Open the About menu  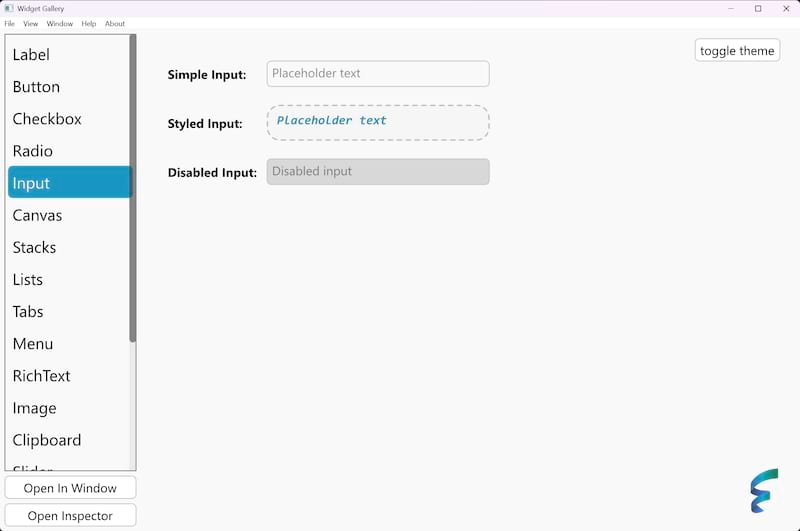click(x=115, y=24)
